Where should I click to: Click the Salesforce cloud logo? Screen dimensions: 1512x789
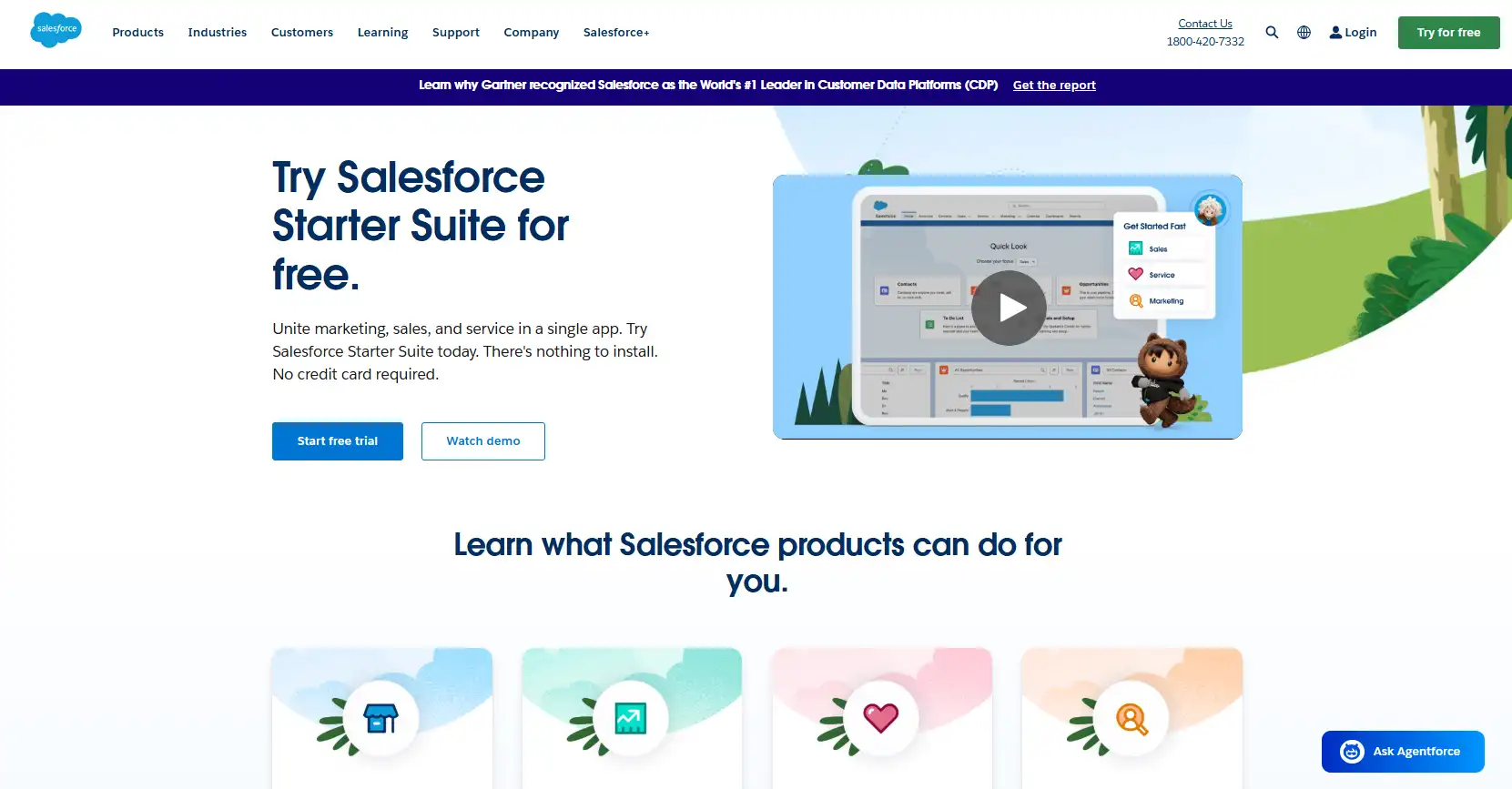click(56, 30)
